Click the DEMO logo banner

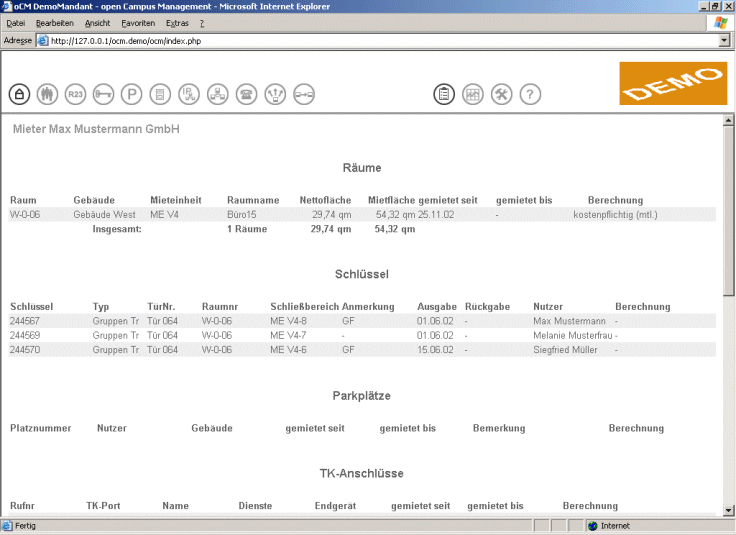pyautogui.click(x=672, y=84)
